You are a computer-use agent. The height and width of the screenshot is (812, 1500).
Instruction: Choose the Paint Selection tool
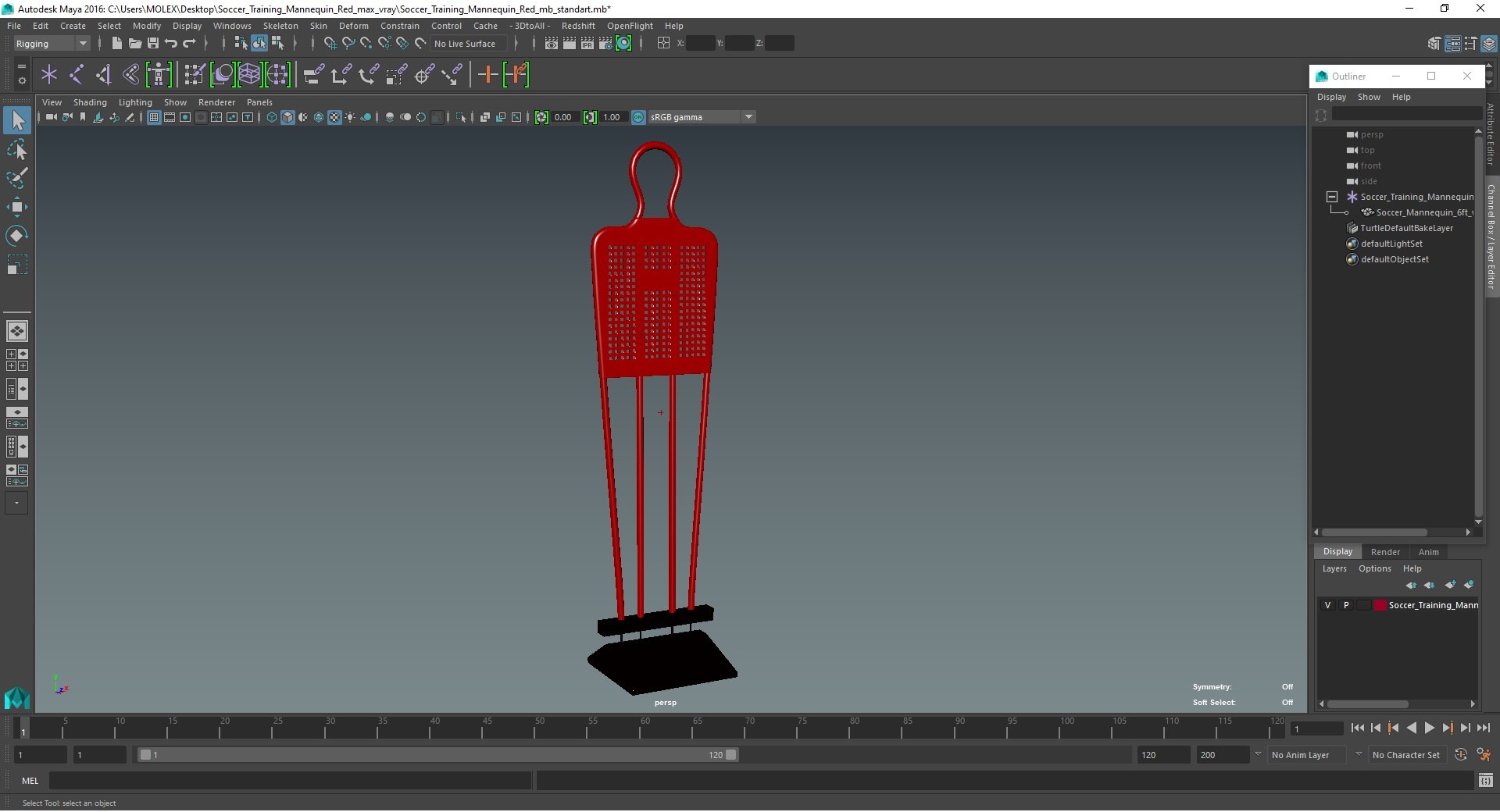(x=17, y=178)
